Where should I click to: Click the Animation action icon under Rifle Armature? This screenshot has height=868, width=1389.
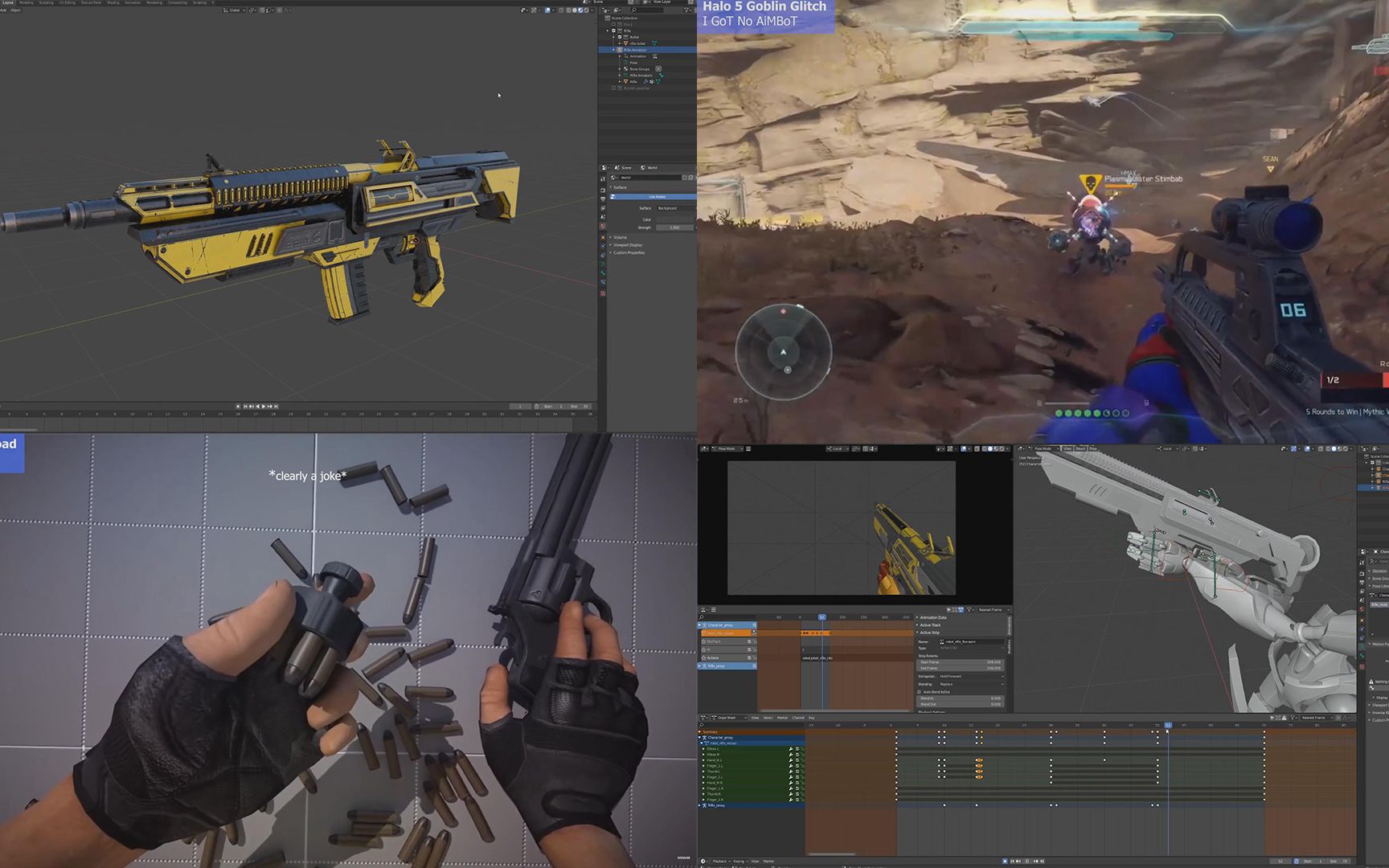coord(655,56)
